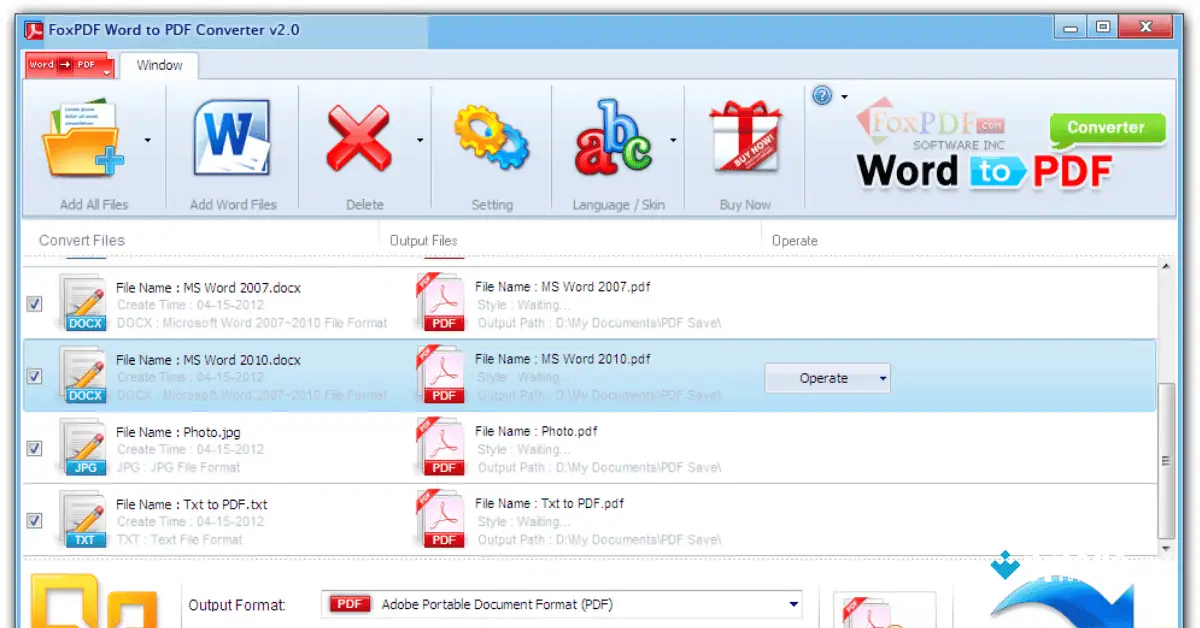Uncheck the Txt to PDF.txt entry
Screen dimensions: 1200x628
click(34, 519)
